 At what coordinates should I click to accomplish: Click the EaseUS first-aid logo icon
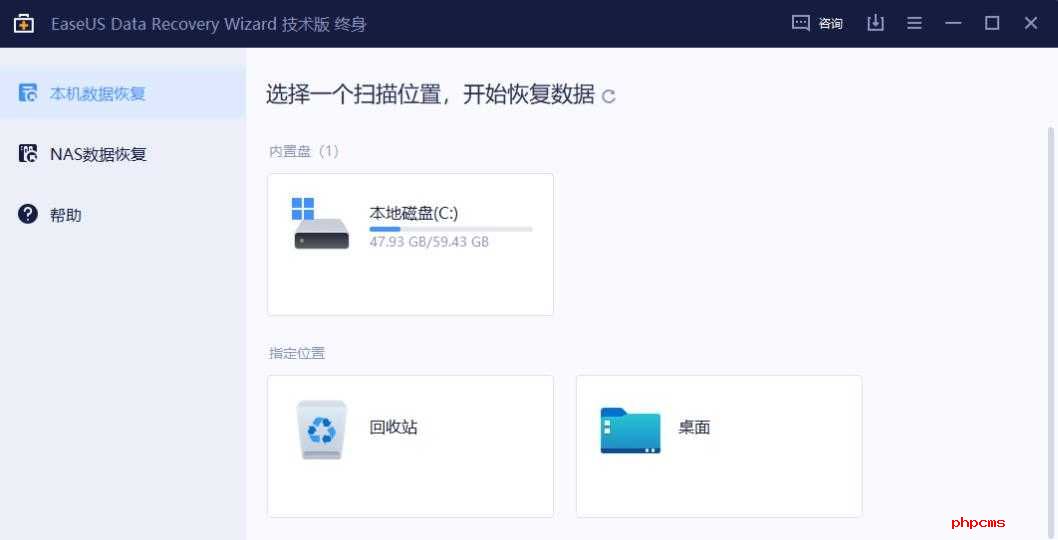click(x=24, y=24)
